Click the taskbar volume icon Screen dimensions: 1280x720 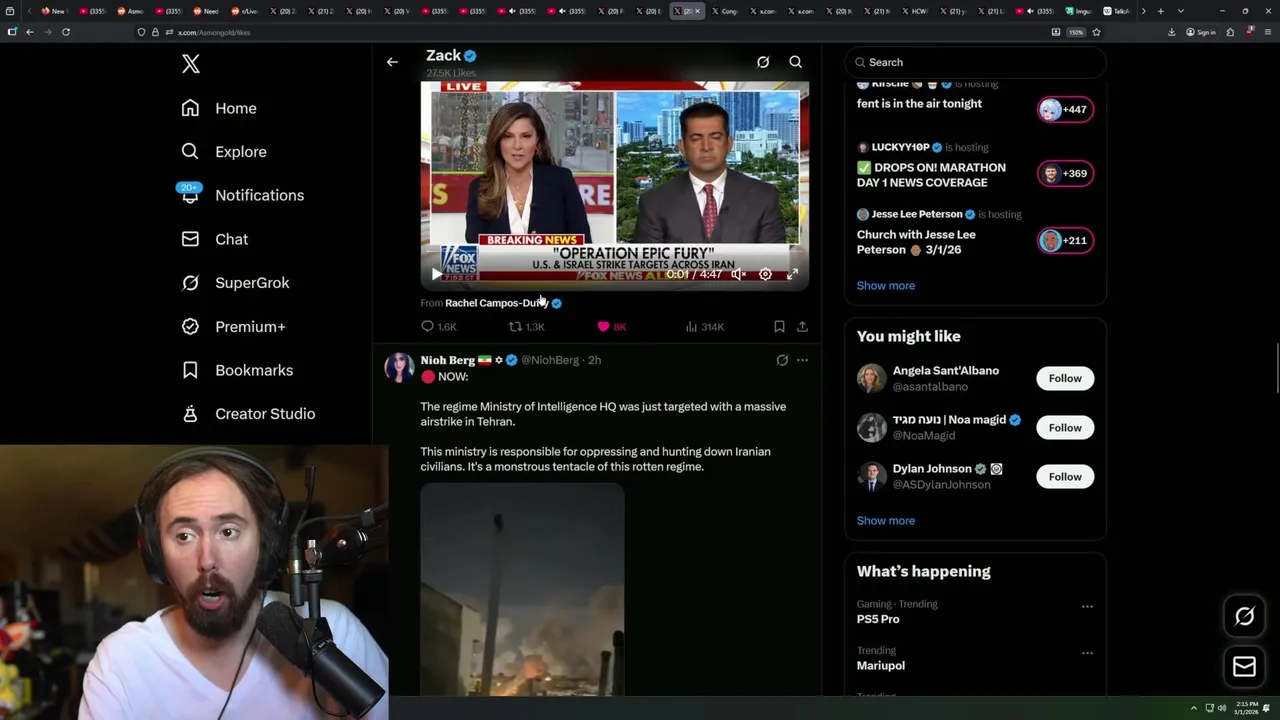[1221, 708]
